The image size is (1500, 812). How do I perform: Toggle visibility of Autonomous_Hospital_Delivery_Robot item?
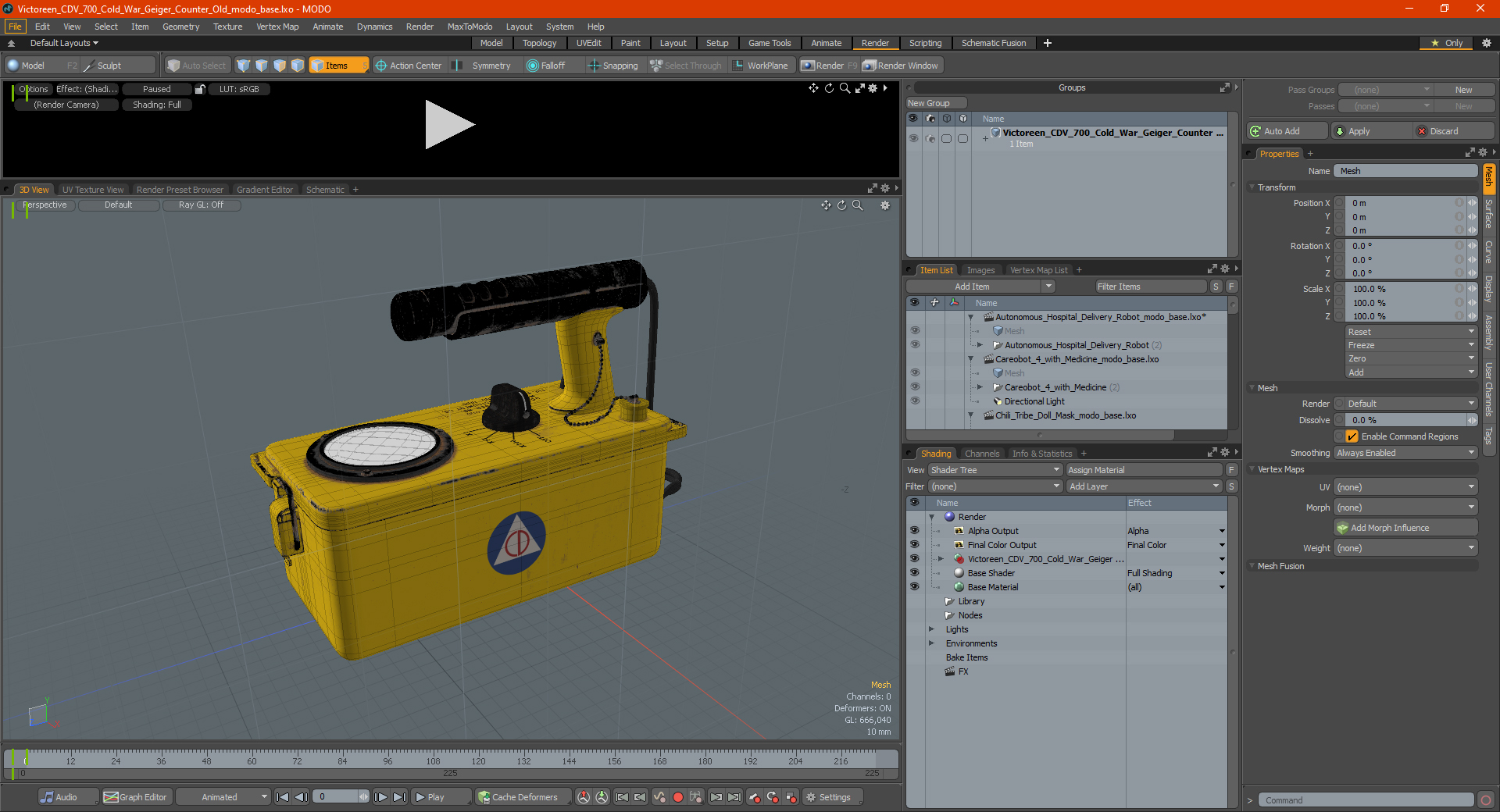pyautogui.click(x=914, y=345)
